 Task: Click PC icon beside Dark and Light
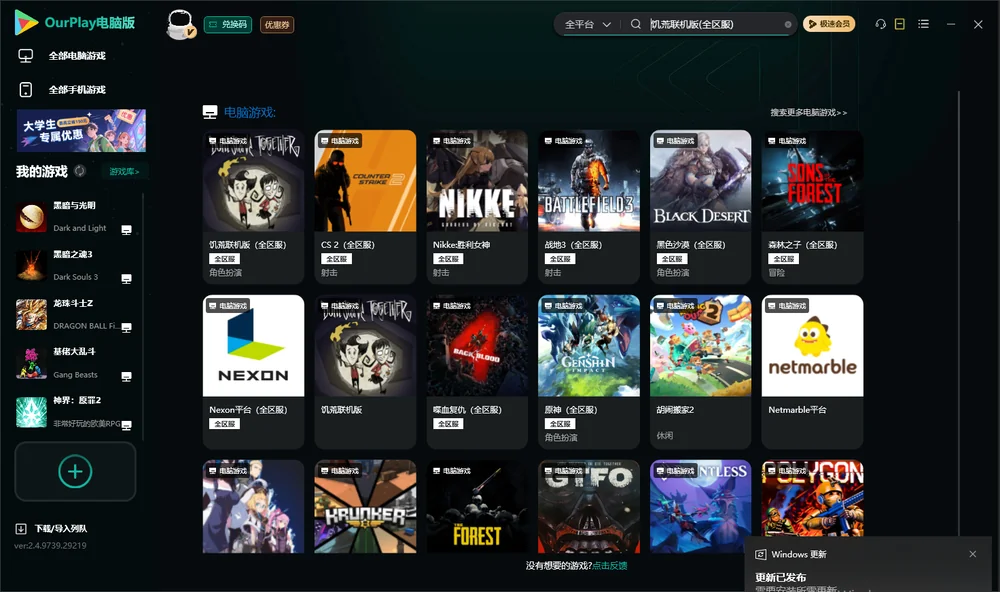point(126,230)
